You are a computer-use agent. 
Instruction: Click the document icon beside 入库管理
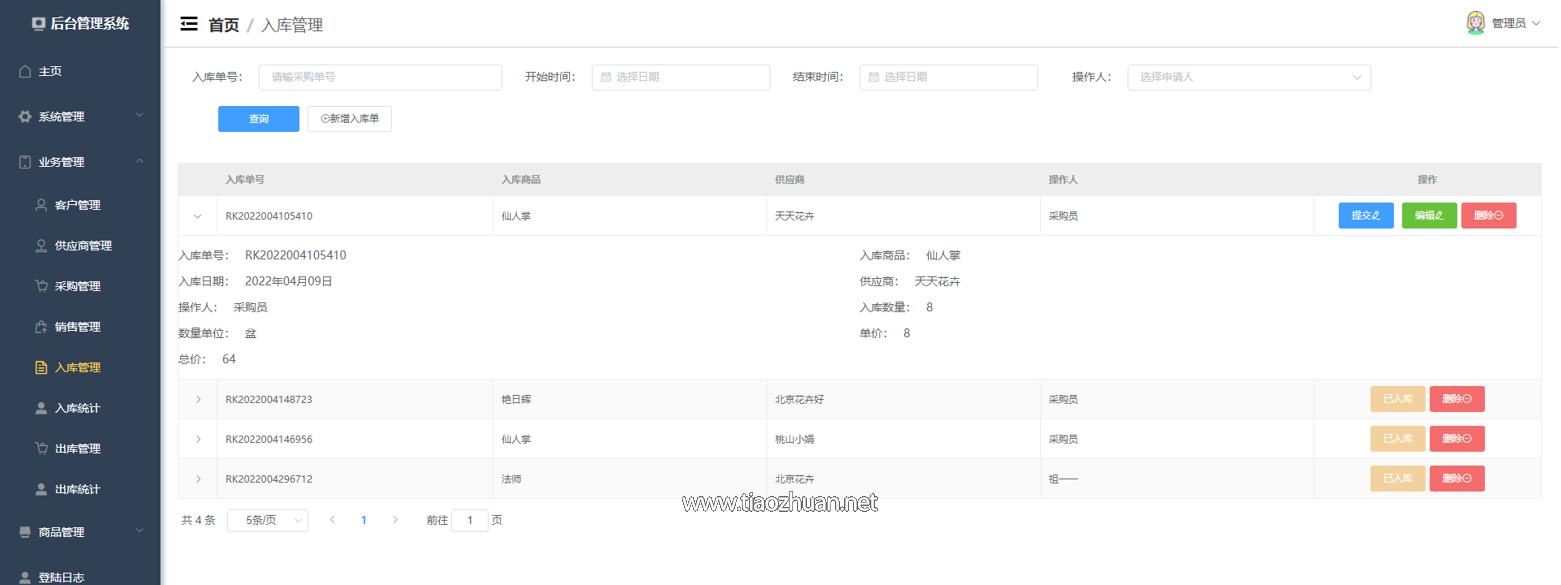click(x=41, y=368)
